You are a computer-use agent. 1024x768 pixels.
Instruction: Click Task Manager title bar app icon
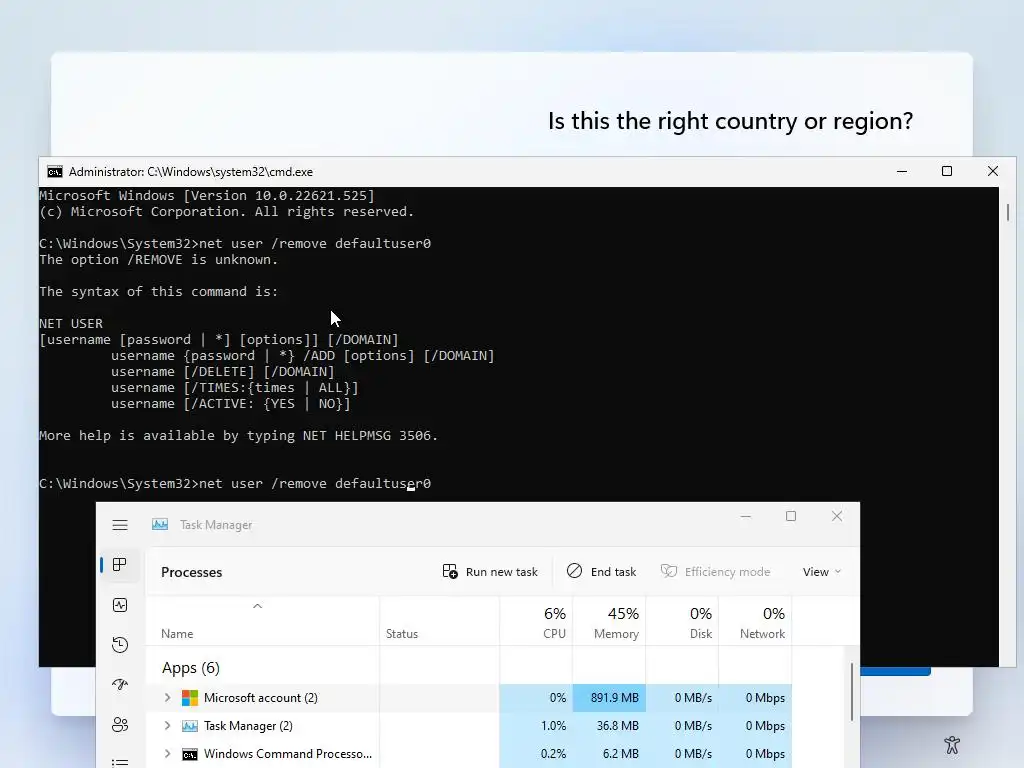(x=160, y=524)
